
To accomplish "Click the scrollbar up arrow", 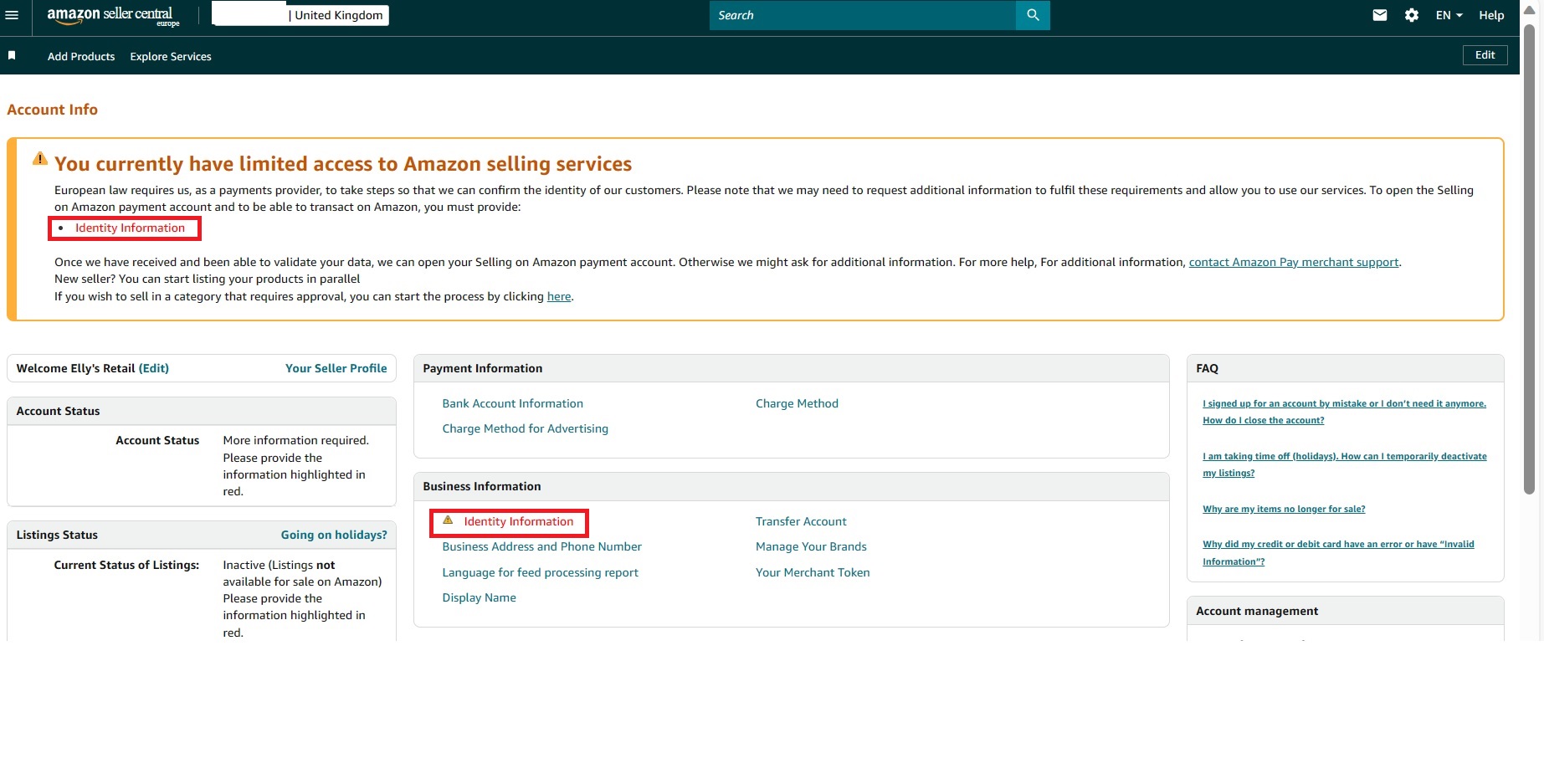I will pyautogui.click(x=1530, y=10).
